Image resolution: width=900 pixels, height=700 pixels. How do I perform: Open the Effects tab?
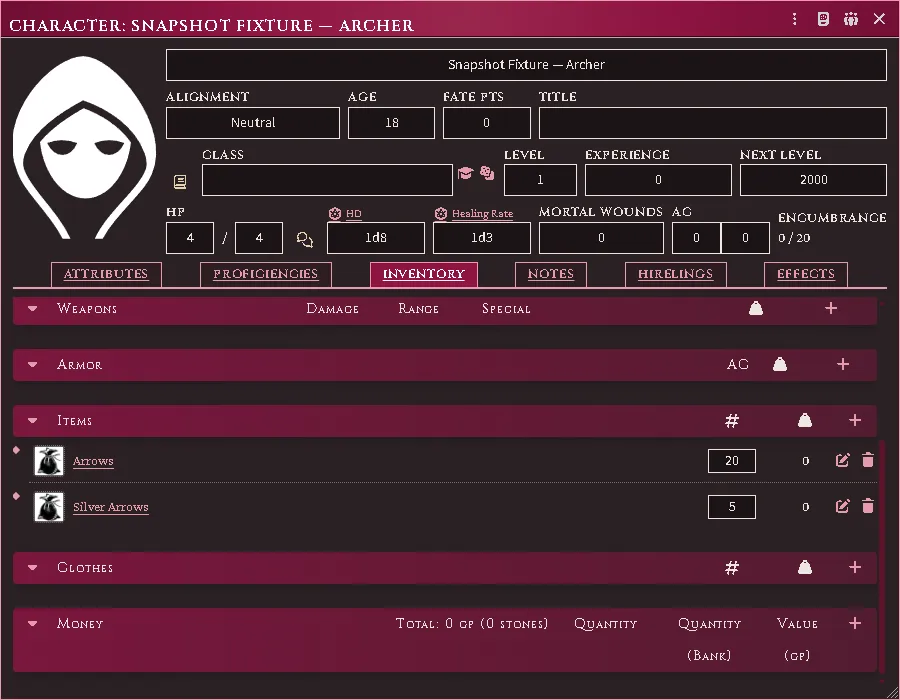click(806, 274)
